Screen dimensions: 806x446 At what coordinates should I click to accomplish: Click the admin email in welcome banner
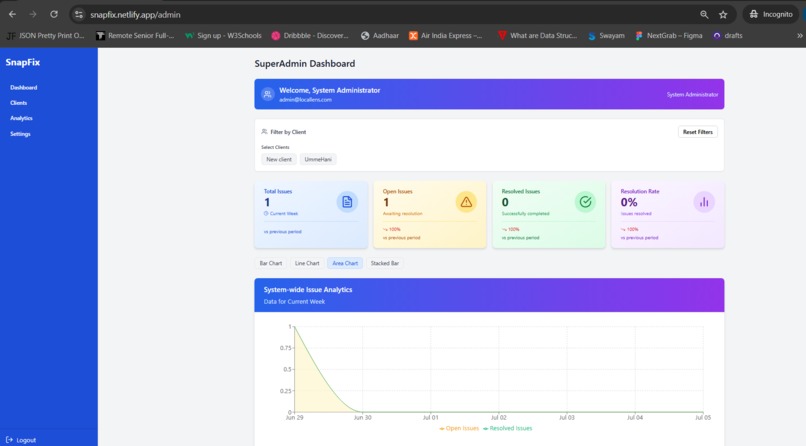(x=305, y=100)
